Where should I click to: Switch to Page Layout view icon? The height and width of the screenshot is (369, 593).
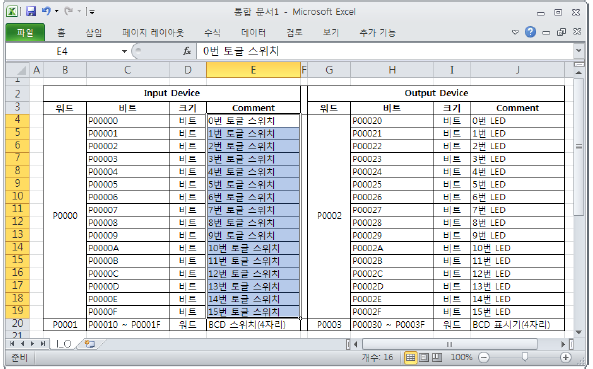pos(424,357)
